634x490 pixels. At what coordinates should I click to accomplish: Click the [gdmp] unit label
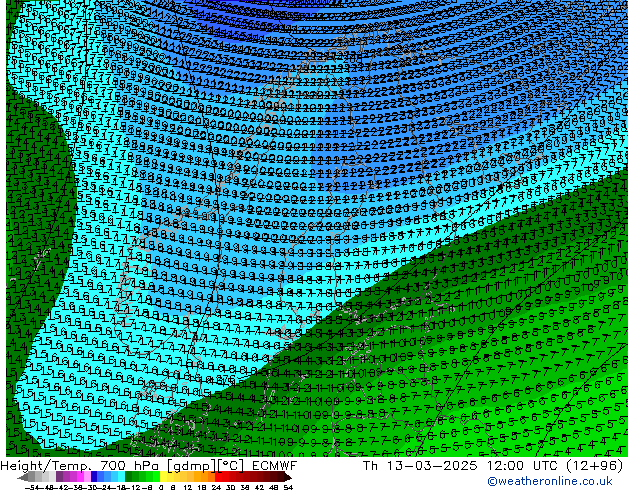(192, 466)
